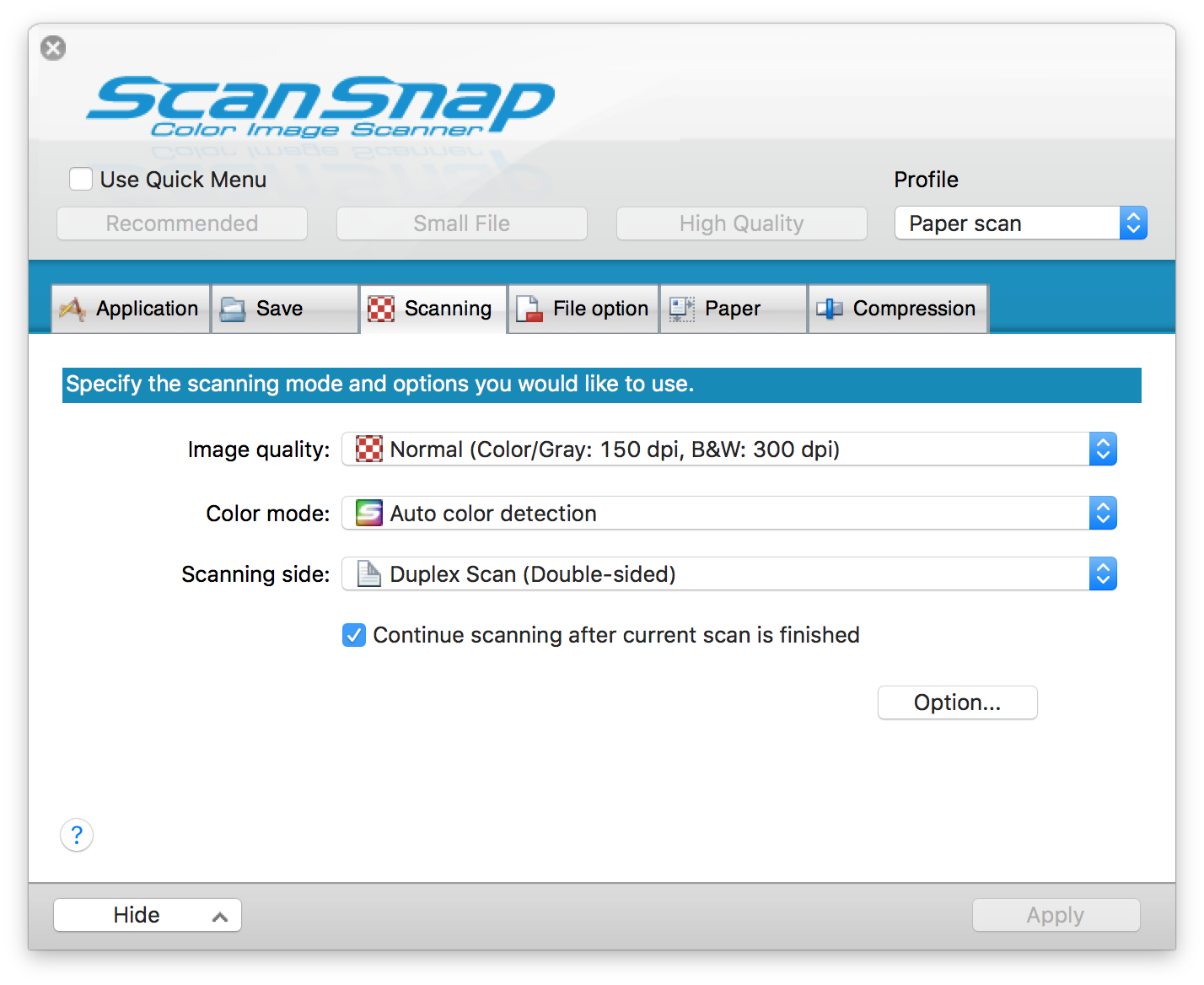
Task: Switch to the Application tab
Action: click(x=131, y=309)
